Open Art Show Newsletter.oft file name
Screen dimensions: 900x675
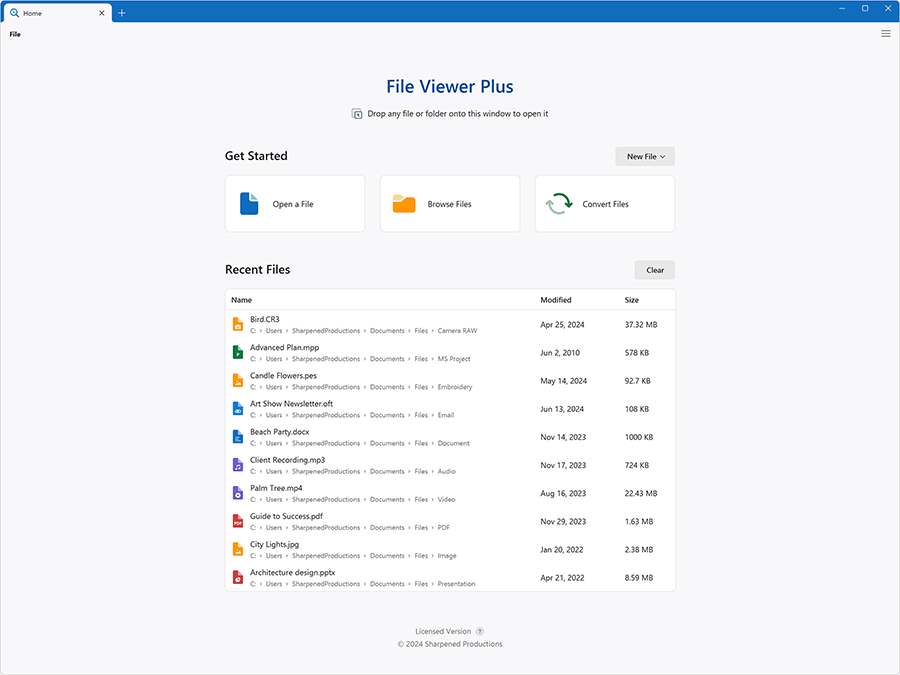tap(291, 404)
